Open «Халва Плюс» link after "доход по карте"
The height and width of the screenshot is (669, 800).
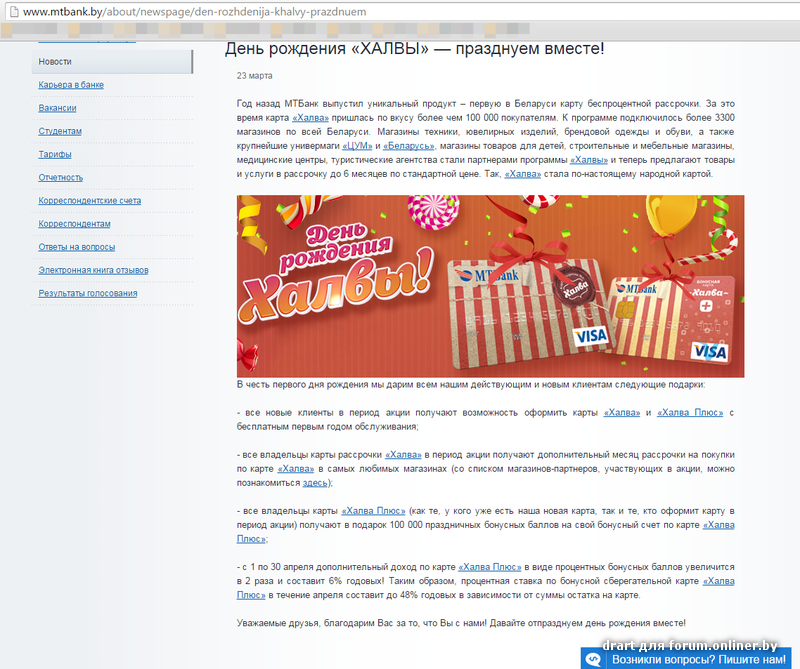click(x=490, y=567)
